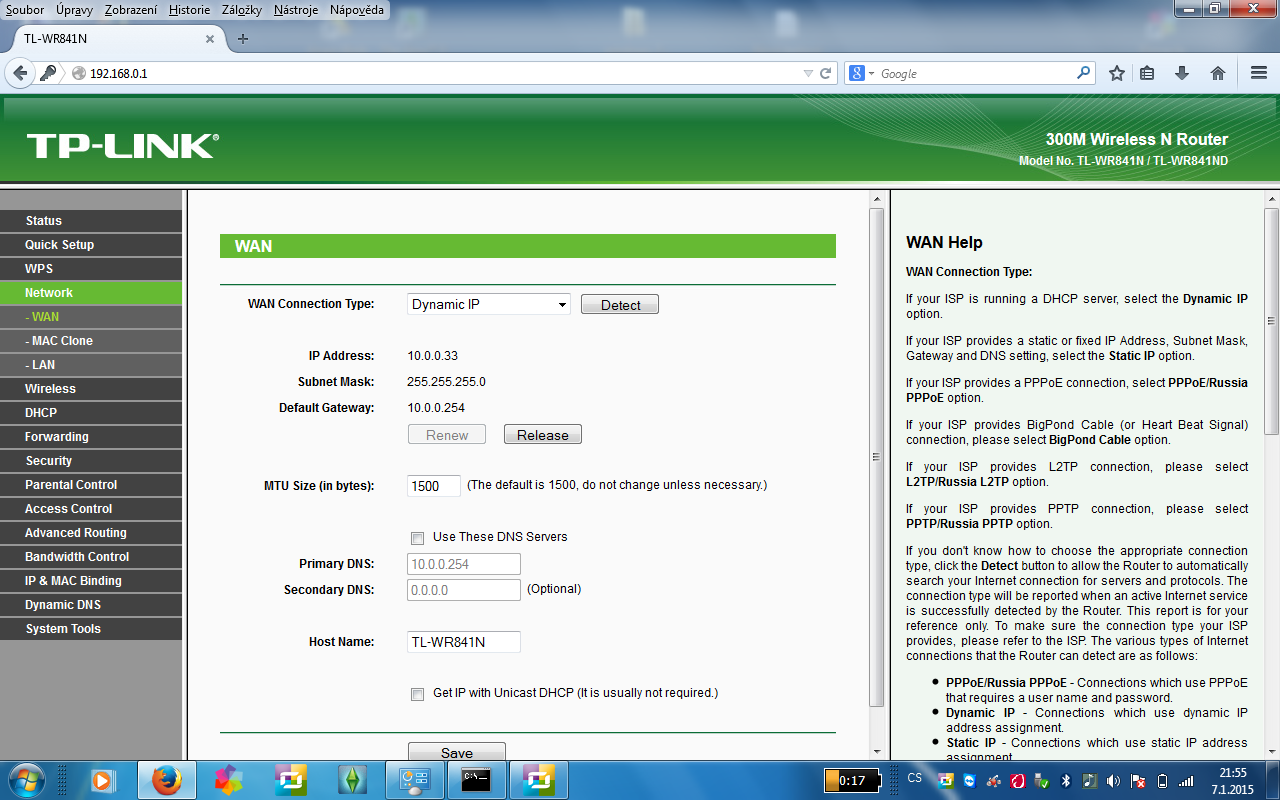The image size is (1280, 800).
Task: Go to the browser home page
Action: (1218, 73)
